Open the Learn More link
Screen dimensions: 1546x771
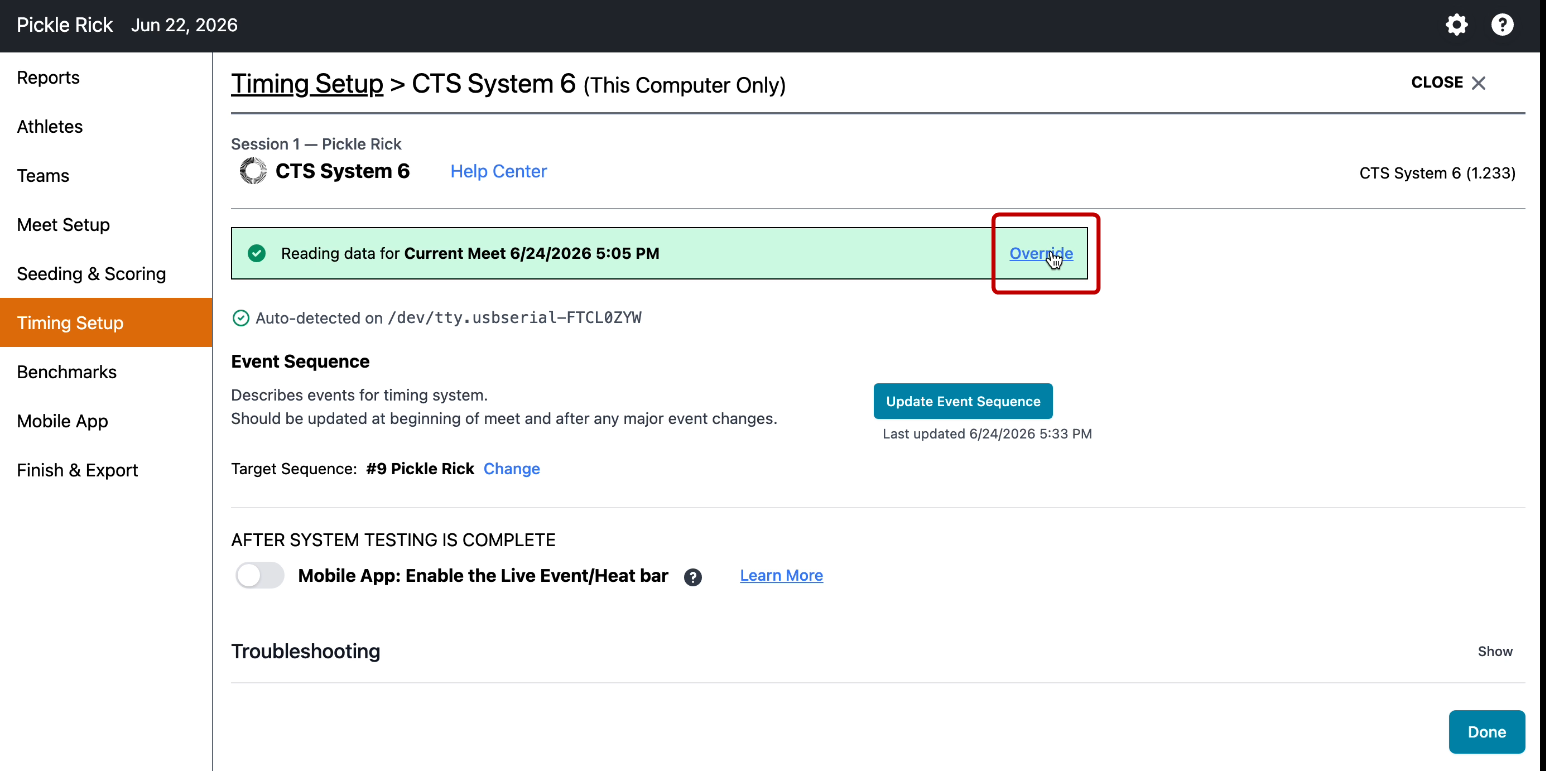[x=781, y=575]
